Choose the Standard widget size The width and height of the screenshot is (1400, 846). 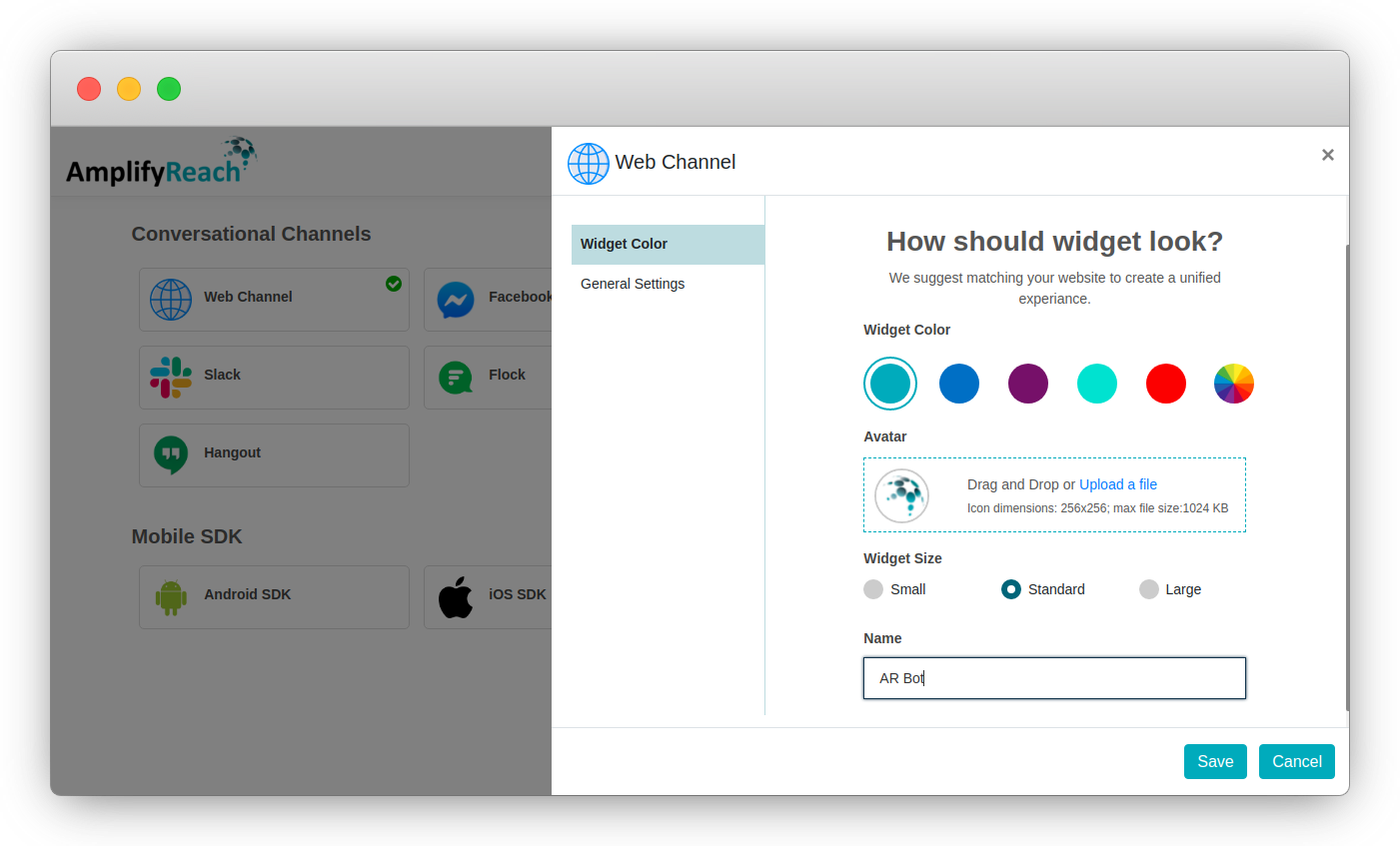[1010, 589]
